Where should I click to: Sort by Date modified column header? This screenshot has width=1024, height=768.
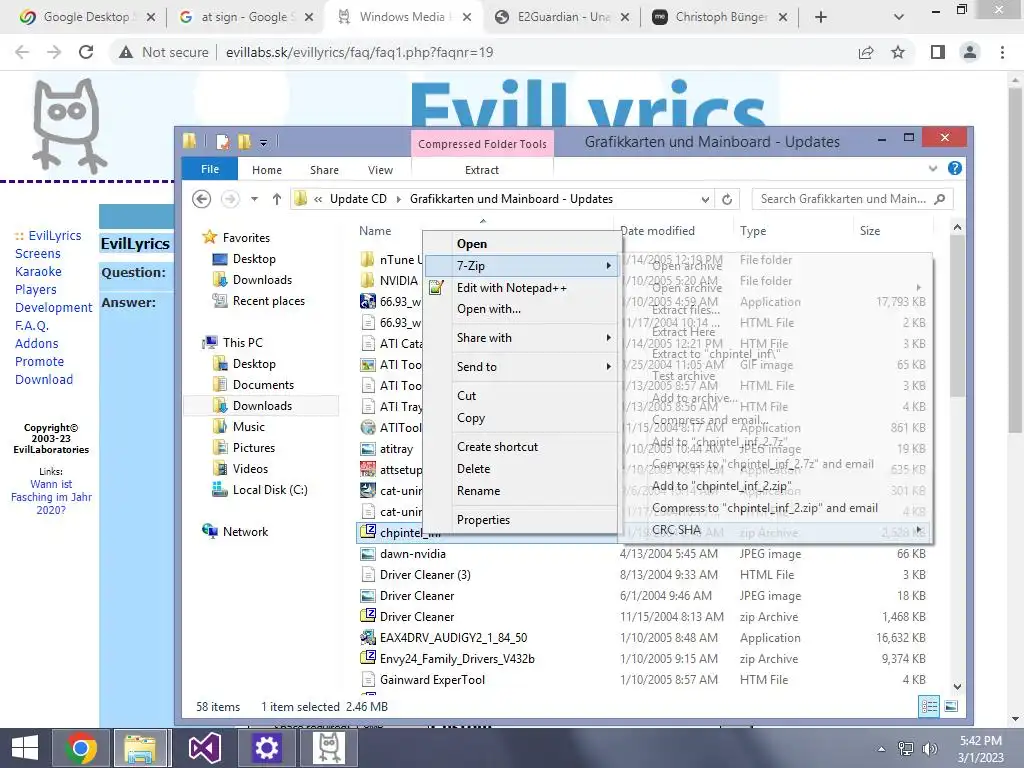658,231
